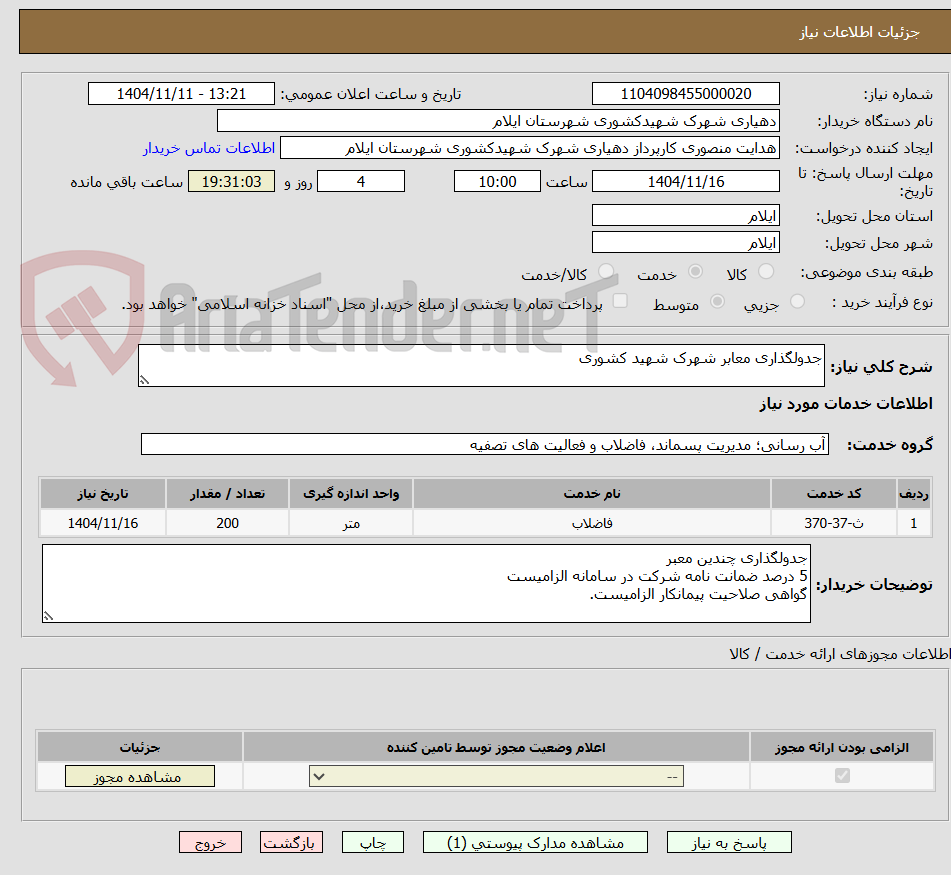This screenshot has height=875, width=951.
Task: Click the کد خدمت column header
Action: pyautogui.click(x=833, y=494)
